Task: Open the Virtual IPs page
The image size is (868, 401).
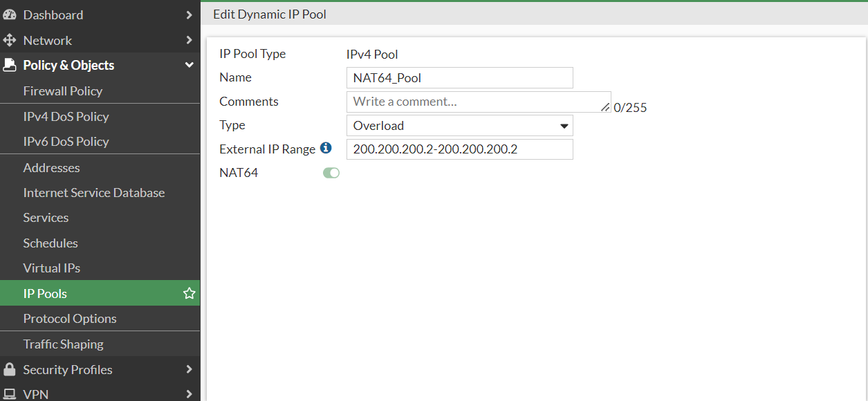Action: tap(51, 268)
